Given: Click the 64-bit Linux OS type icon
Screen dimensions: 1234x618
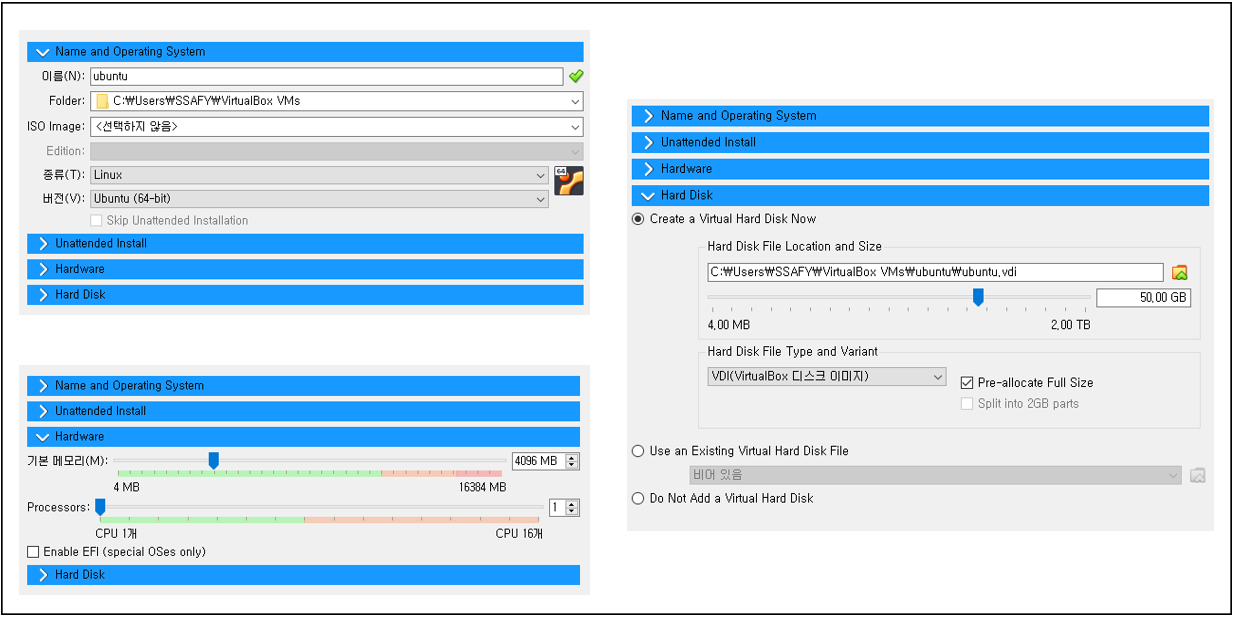Looking at the screenshot, I should point(569,181).
